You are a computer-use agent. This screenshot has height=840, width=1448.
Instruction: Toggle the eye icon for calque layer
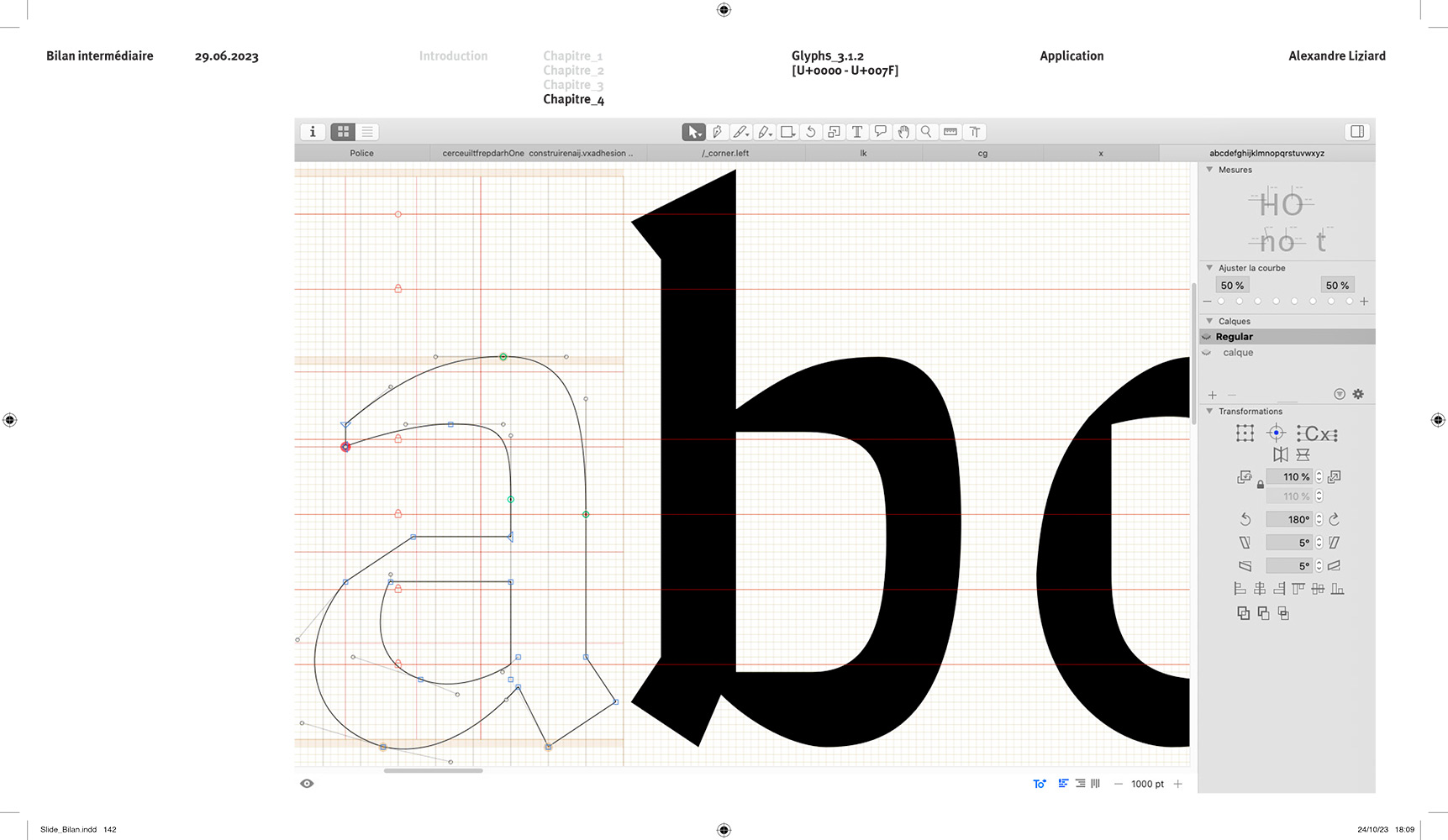(x=1207, y=353)
